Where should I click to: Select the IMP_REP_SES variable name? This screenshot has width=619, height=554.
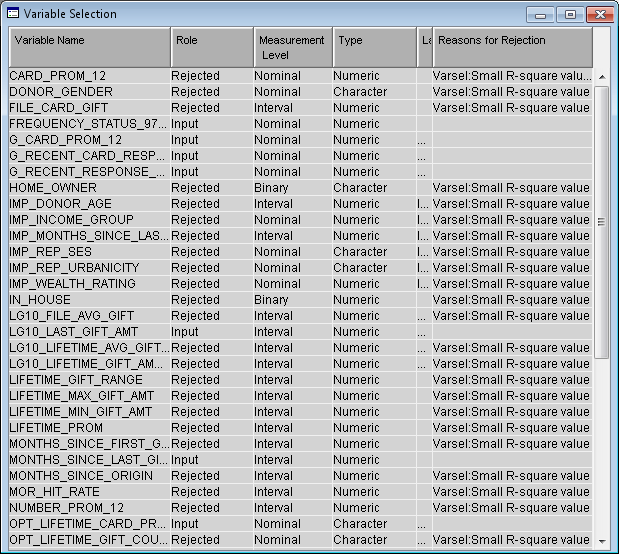pos(51,252)
